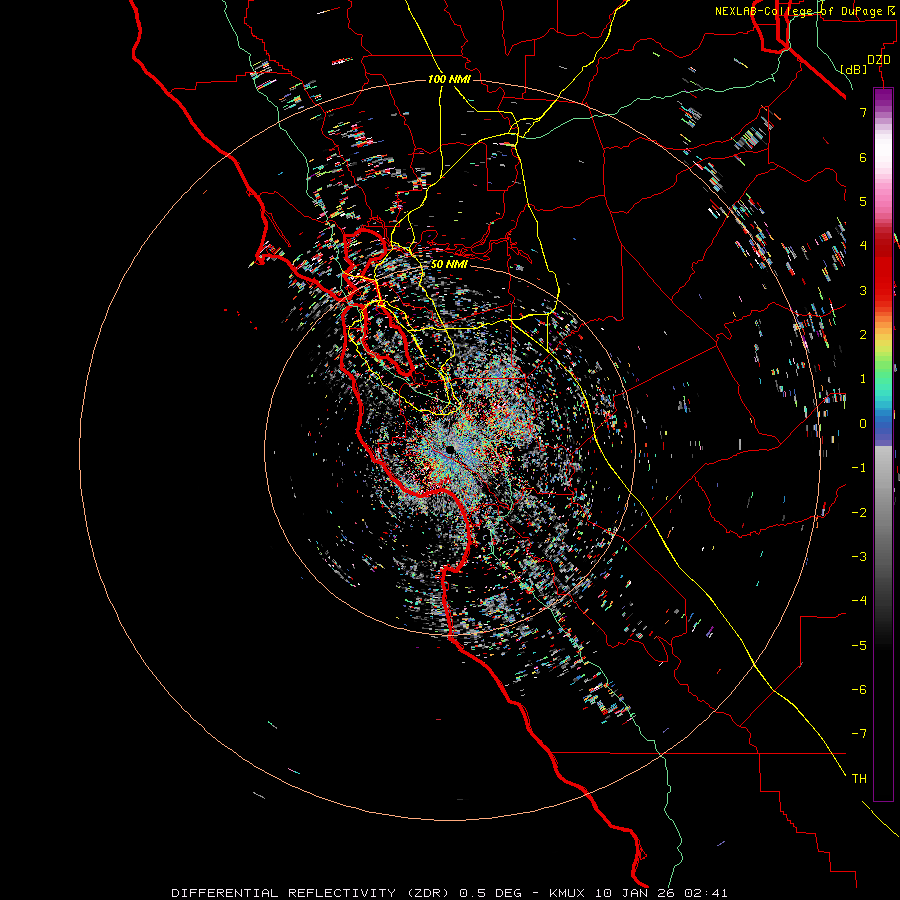The height and width of the screenshot is (900, 900).
Task: Click "DIFFERENTIAL REFLECTIVITY (ZDR)" in the bottom caption
Action: [312, 893]
